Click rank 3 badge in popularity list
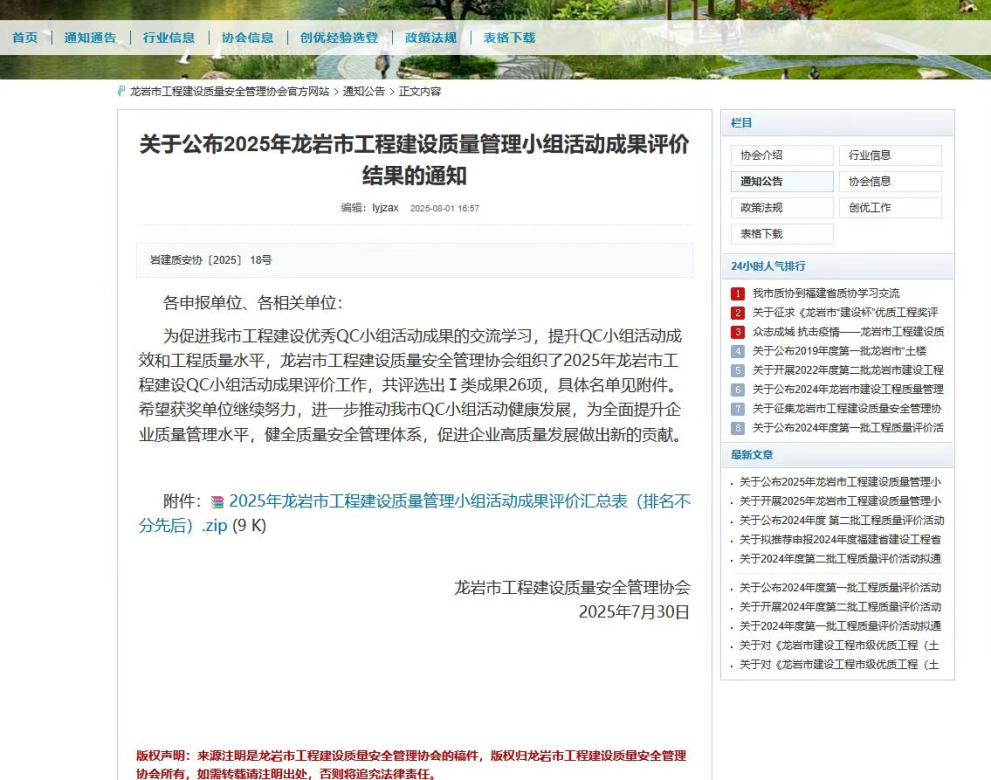Screen dimensions: 991x780 point(738,332)
